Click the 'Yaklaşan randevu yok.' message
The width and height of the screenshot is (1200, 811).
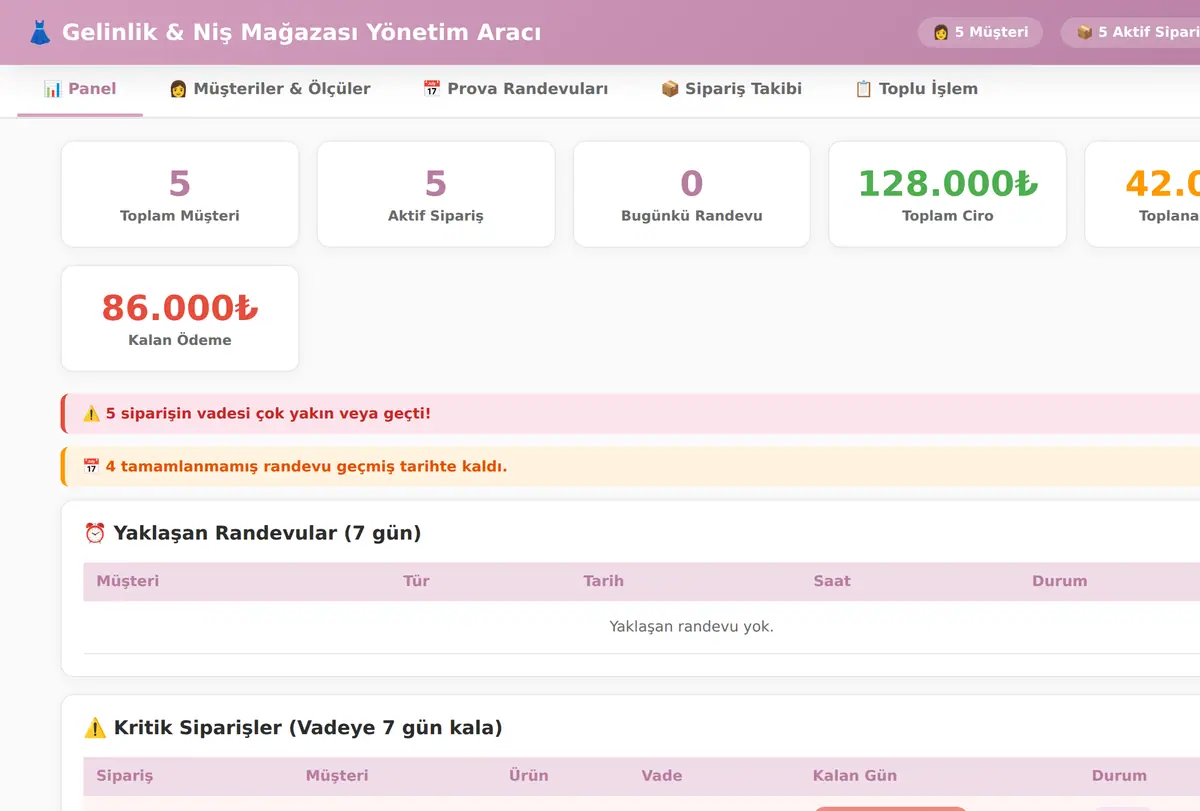click(x=692, y=627)
